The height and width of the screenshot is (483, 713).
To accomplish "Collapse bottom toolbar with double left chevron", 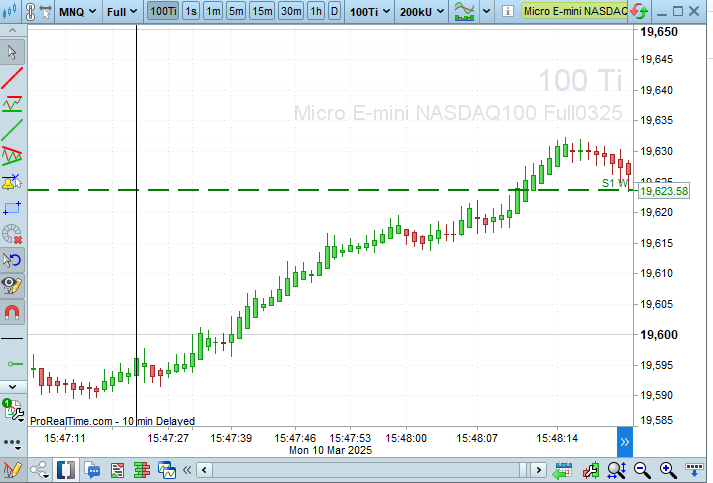I will point(187,470).
